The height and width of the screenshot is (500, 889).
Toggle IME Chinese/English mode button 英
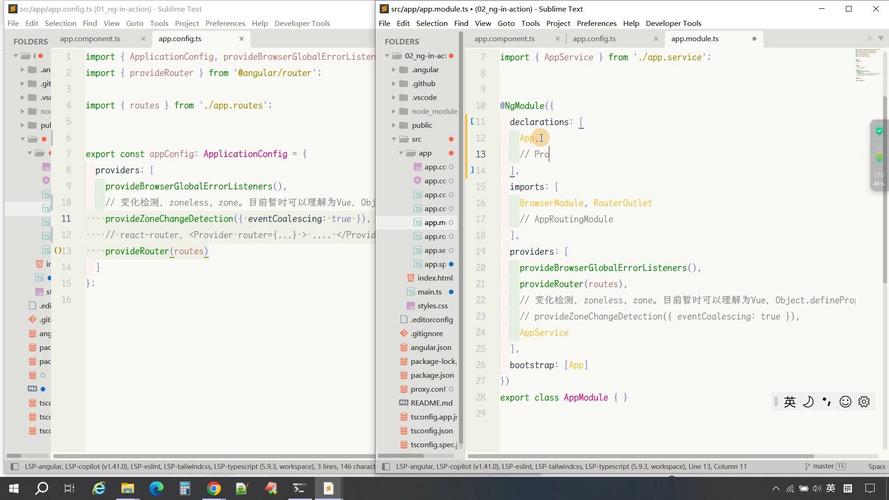(790, 402)
